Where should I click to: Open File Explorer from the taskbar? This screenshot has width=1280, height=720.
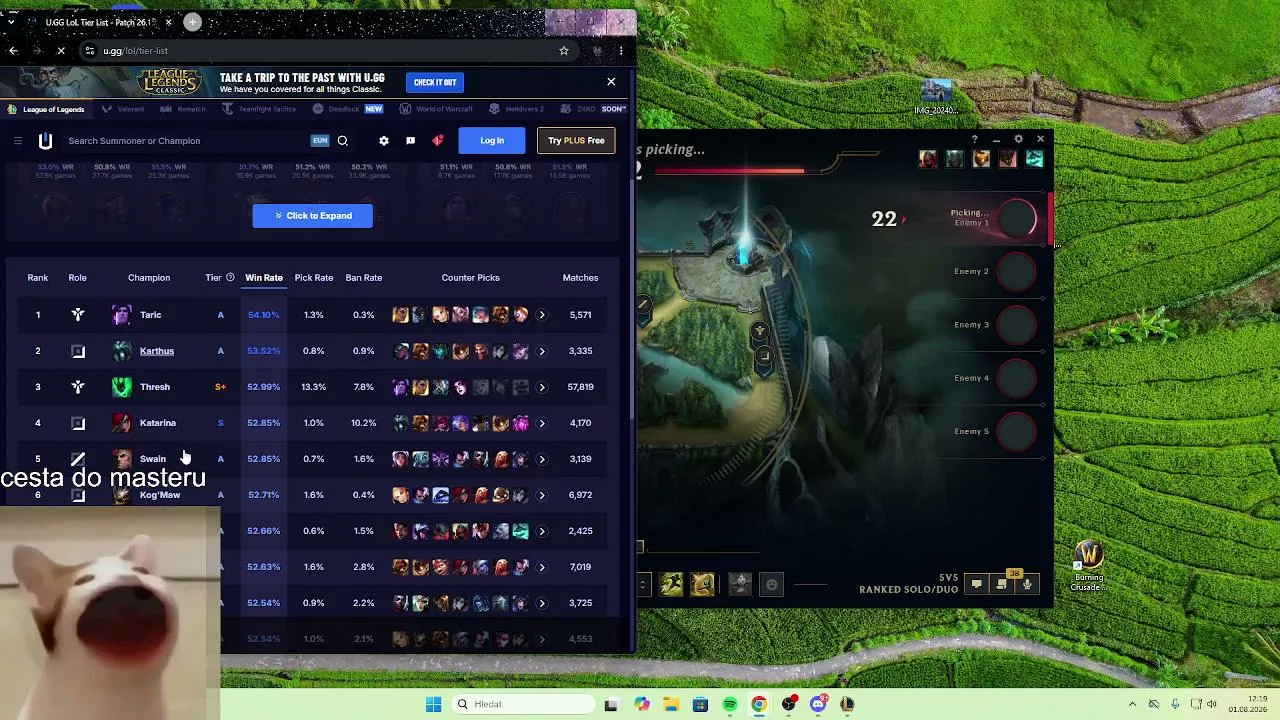671,704
